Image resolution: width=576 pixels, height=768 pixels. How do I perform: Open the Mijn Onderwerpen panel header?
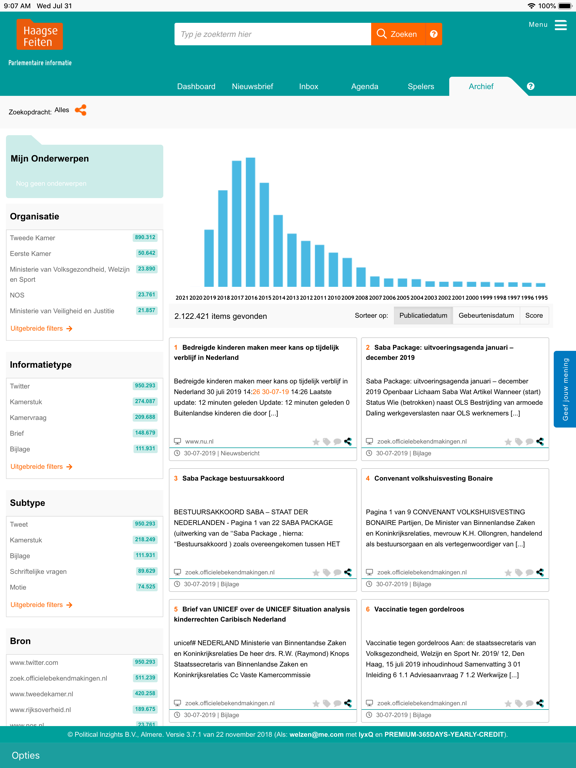point(49,159)
